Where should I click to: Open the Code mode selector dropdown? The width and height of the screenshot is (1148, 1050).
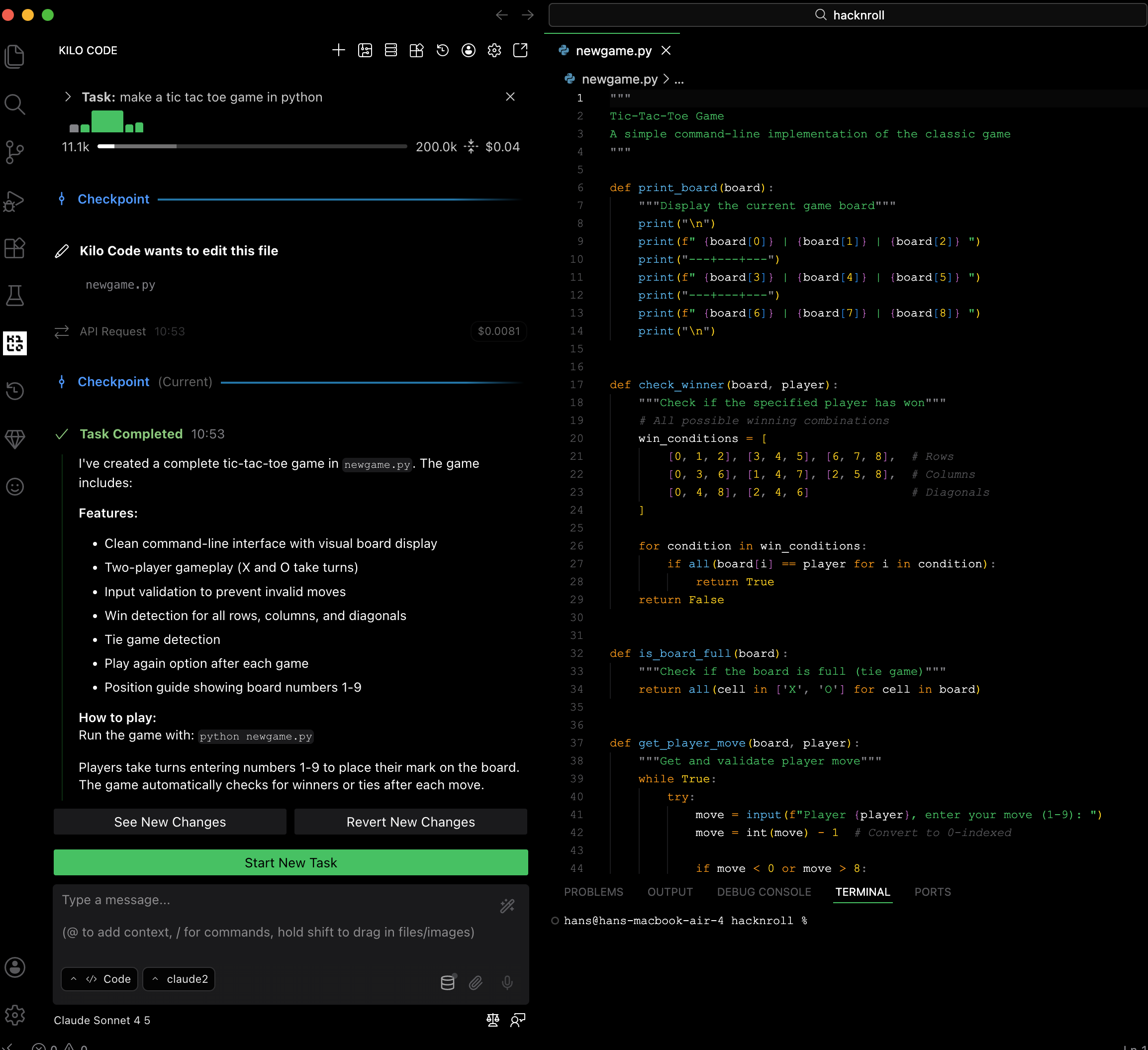pos(99,979)
